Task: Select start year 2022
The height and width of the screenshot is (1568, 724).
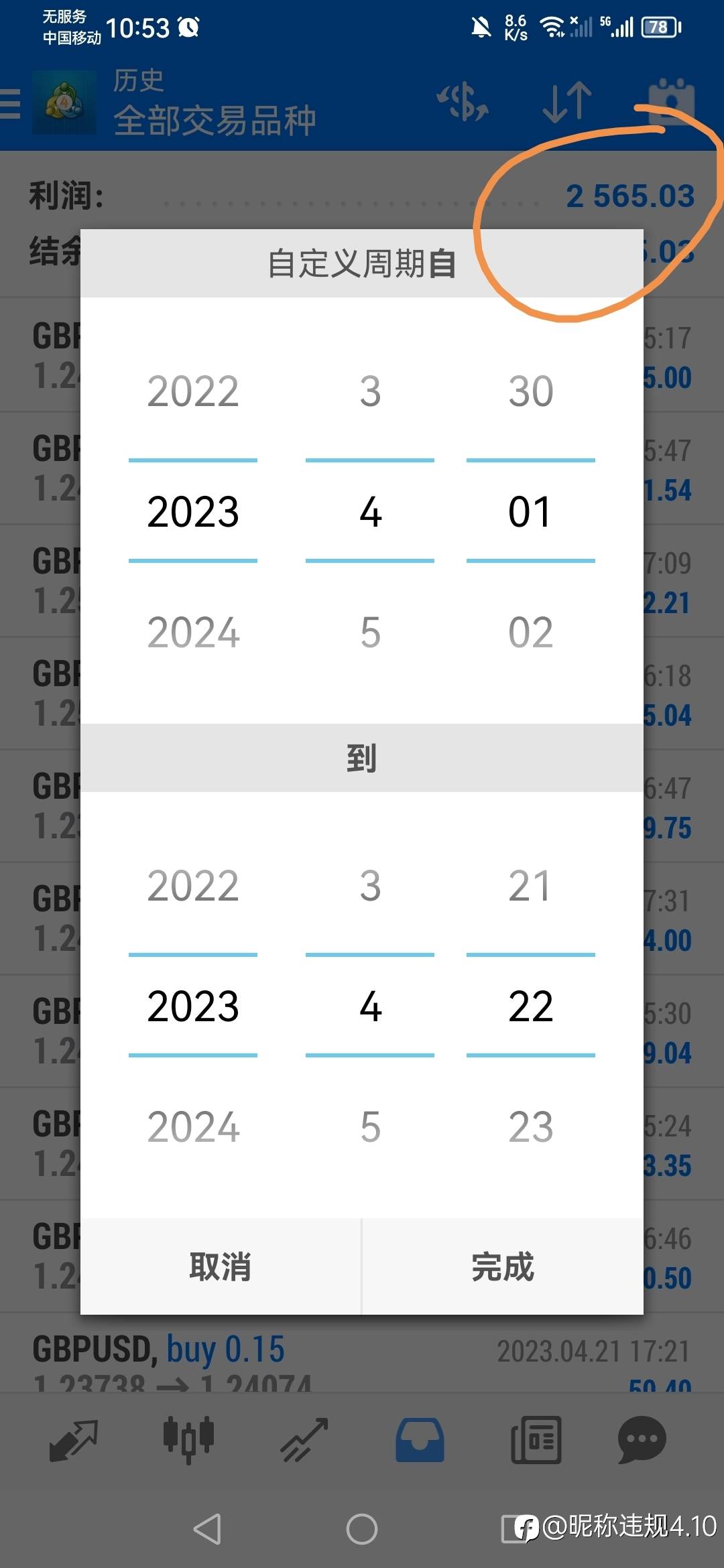Action: point(193,391)
